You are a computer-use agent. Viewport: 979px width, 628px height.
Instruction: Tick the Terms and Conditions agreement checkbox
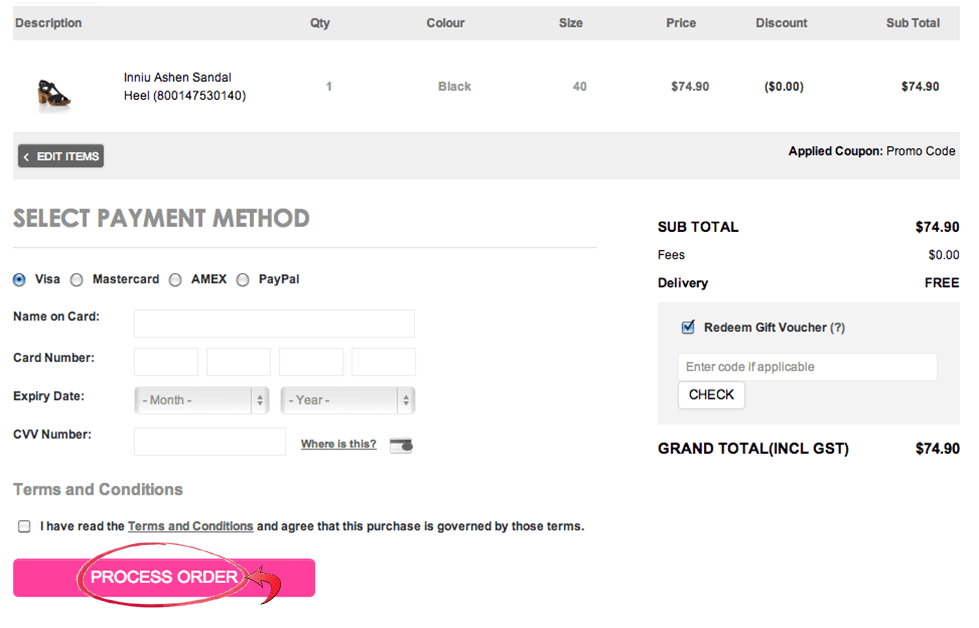click(x=24, y=526)
